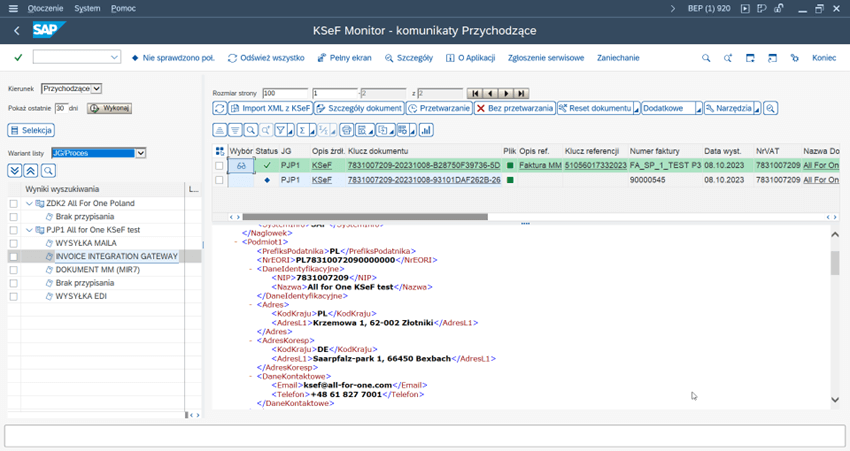Click the Import XML z KSeF button
Screen dimensions: 850x451
(x=270, y=108)
